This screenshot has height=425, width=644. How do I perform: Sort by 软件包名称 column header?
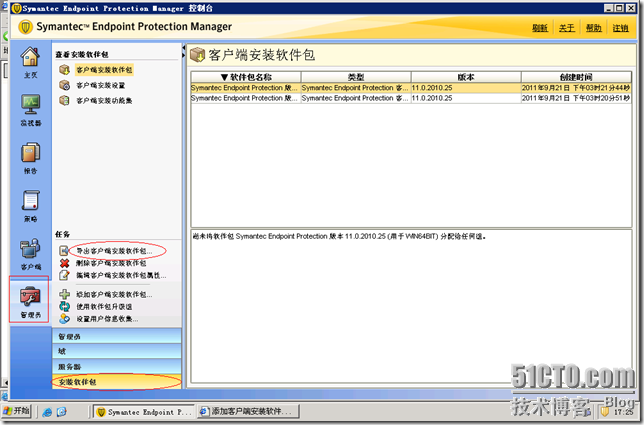246,77
